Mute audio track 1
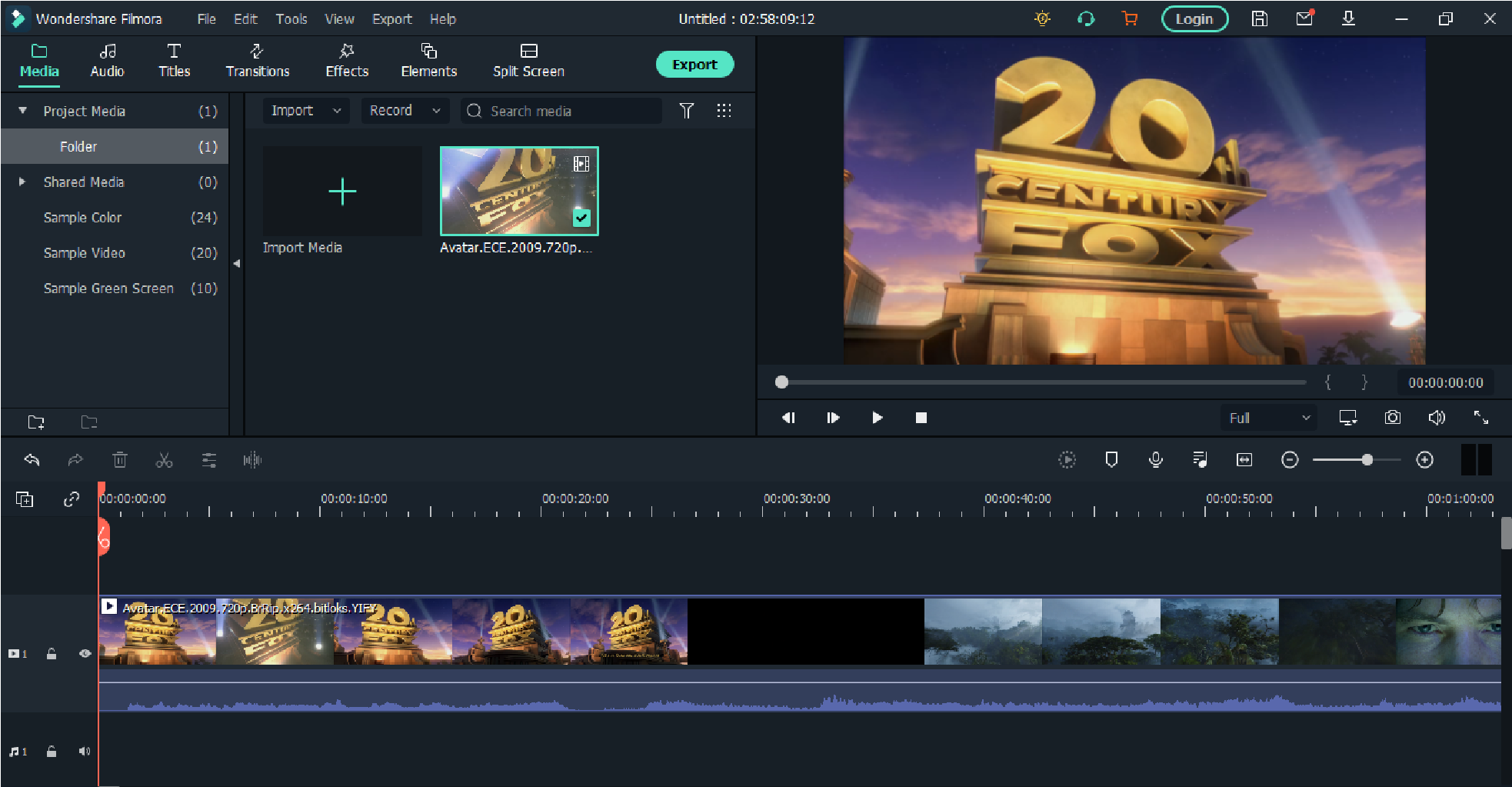1512x787 pixels. [85, 752]
